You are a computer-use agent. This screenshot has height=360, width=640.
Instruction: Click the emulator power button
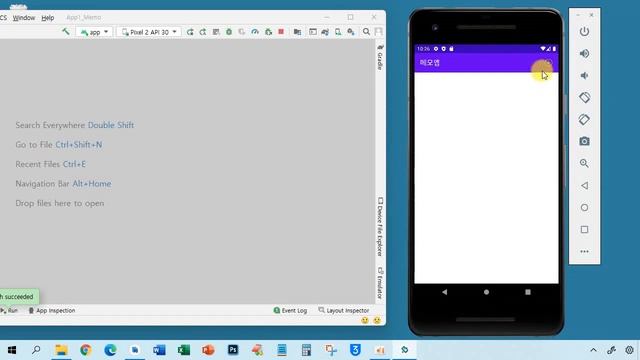click(584, 31)
